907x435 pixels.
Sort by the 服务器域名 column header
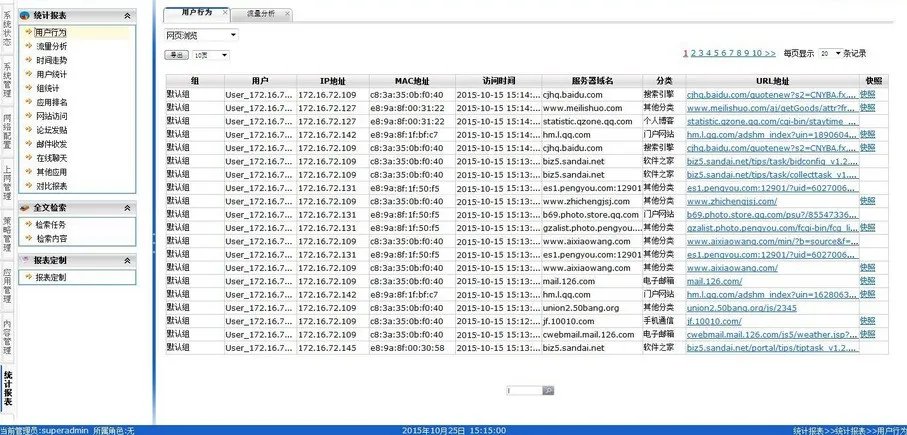[592, 81]
